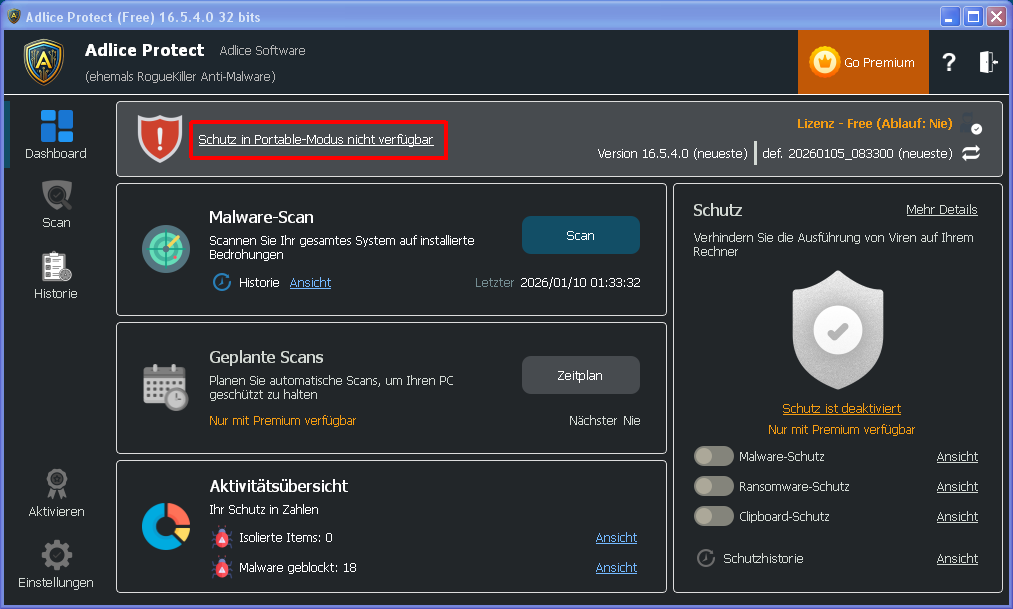Toggle the Ransomware-Schutz switch
Screen dimensions: 1013x609
713,486
